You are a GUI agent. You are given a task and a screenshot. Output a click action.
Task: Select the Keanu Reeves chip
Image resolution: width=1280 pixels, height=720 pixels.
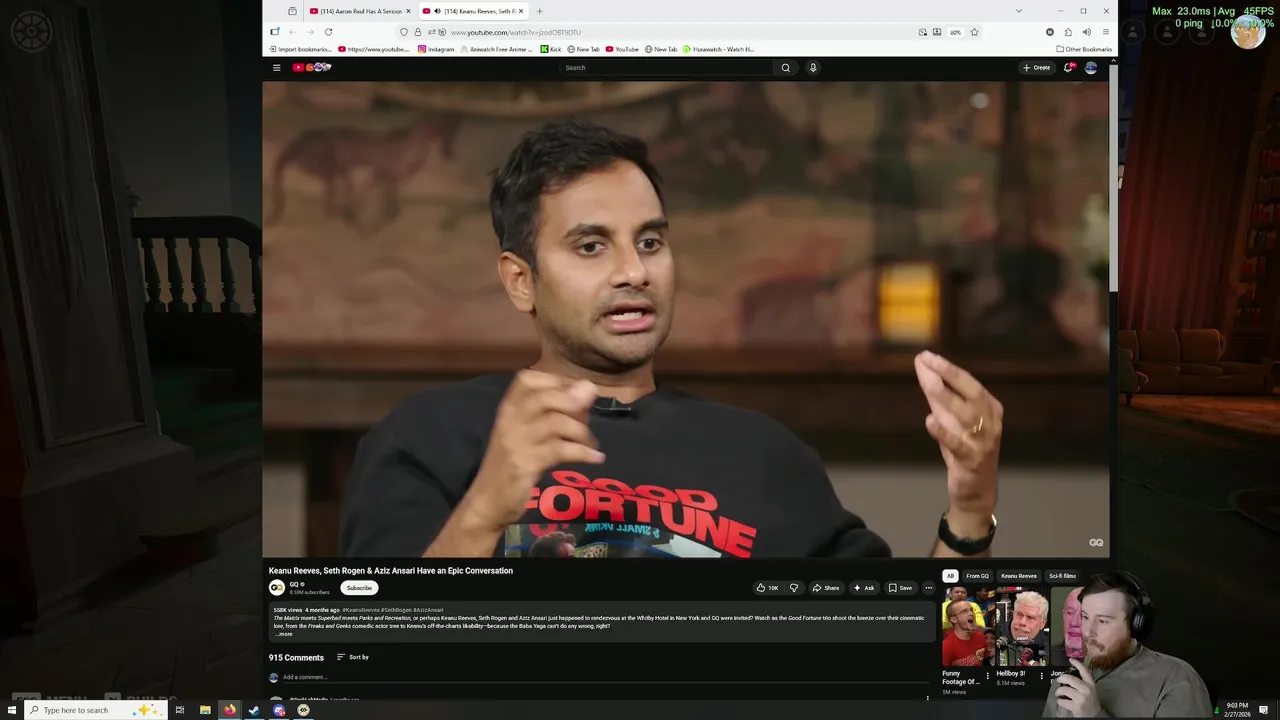1019,576
